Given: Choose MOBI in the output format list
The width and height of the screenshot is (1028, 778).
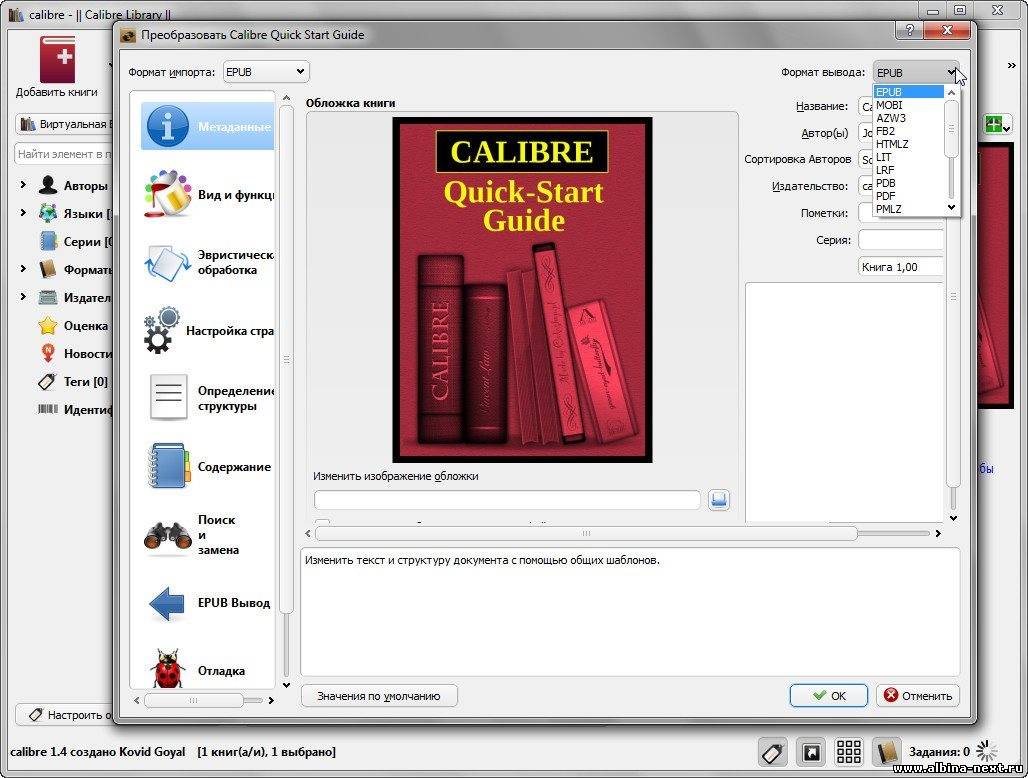Looking at the screenshot, I should [x=909, y=105].
